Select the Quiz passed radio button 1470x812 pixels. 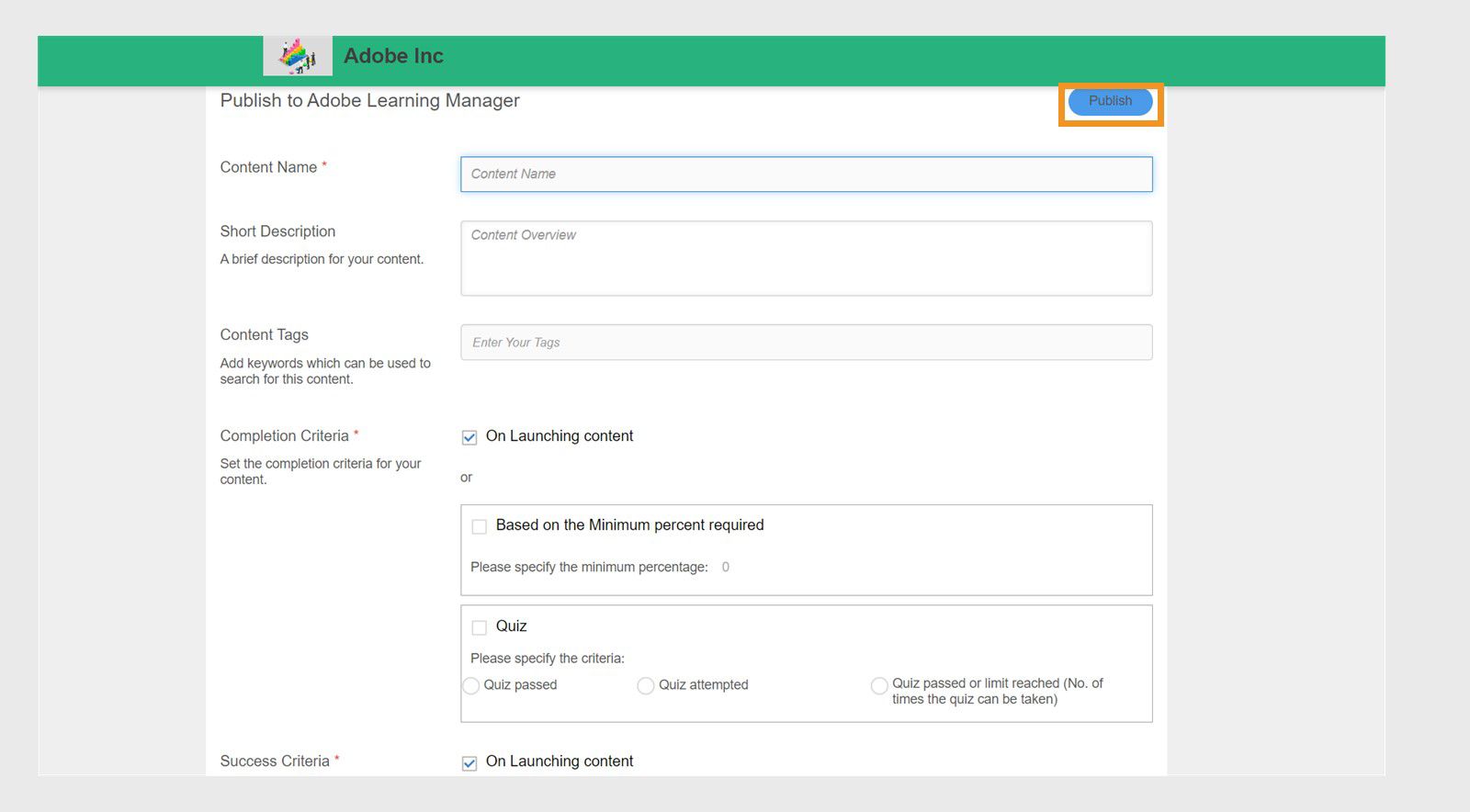pos(471,685)
